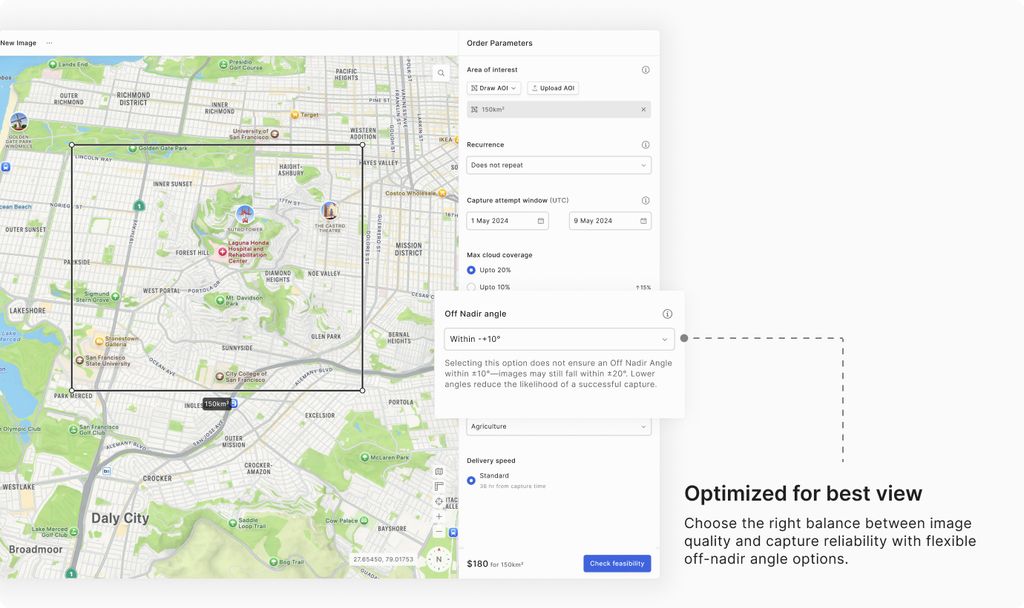Open Recurrence info icon
Image resolution: width=1024 pixels, height=608 pixels.
645,145
